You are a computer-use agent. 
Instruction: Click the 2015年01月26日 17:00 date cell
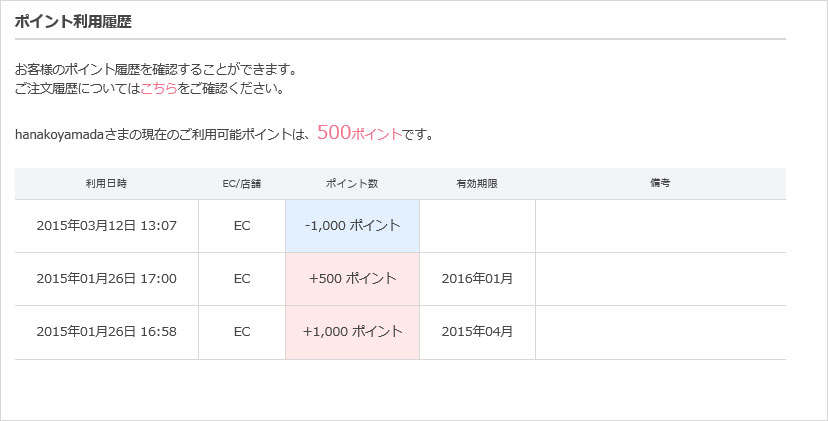107,279
